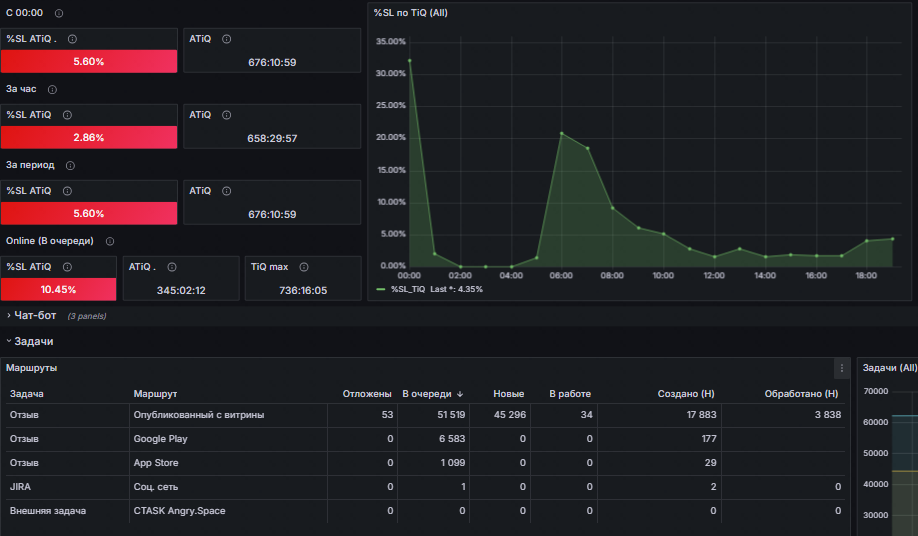Click info icon beside За час heading
Screen dimensions: 918x536
pos(52,90)
